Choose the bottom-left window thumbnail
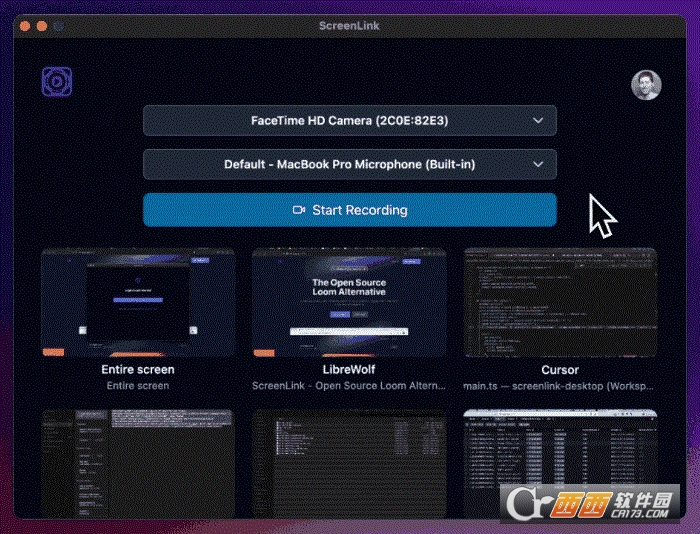 point(138,464)
